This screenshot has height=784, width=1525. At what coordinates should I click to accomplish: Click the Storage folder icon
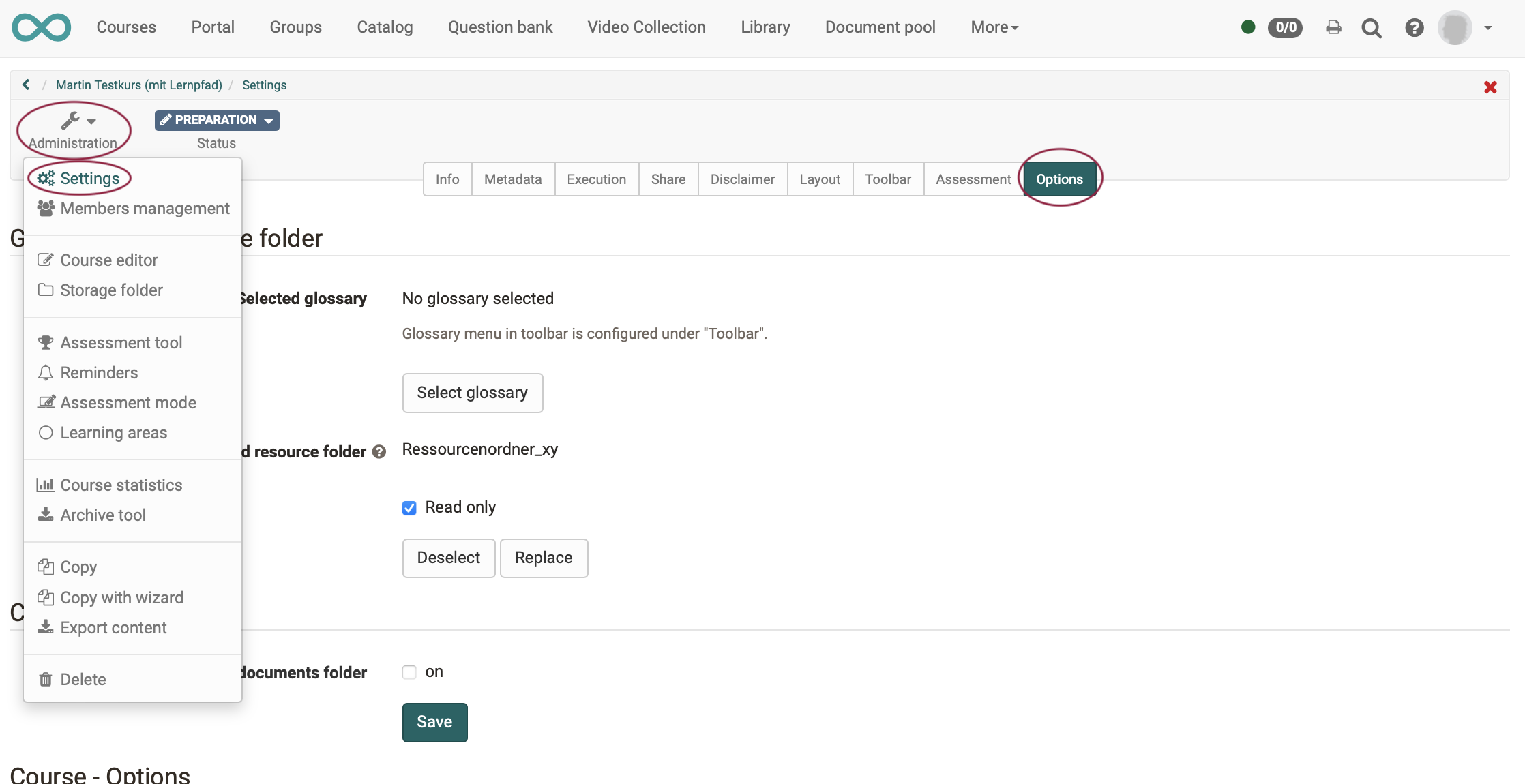click(46, 290)
